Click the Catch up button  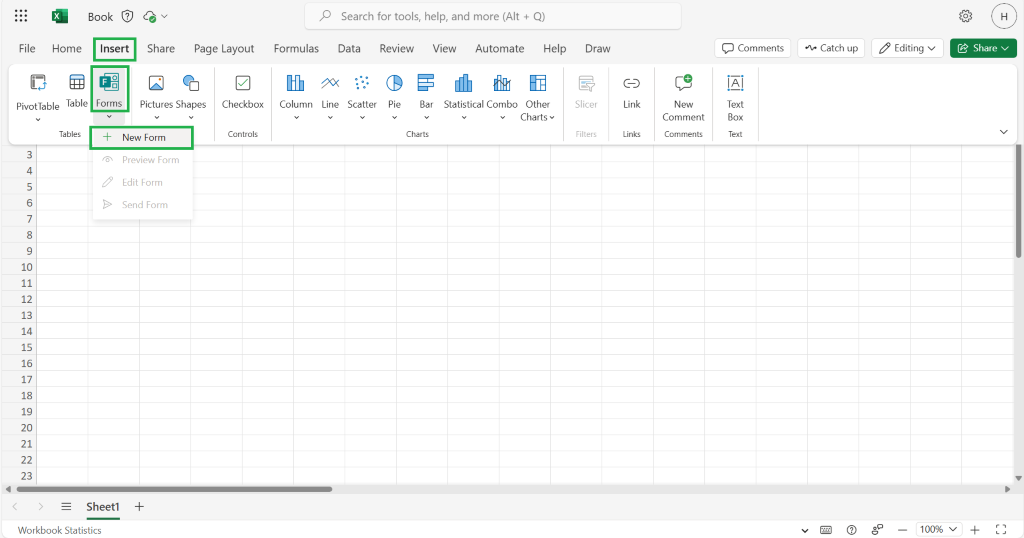[831, 48]
